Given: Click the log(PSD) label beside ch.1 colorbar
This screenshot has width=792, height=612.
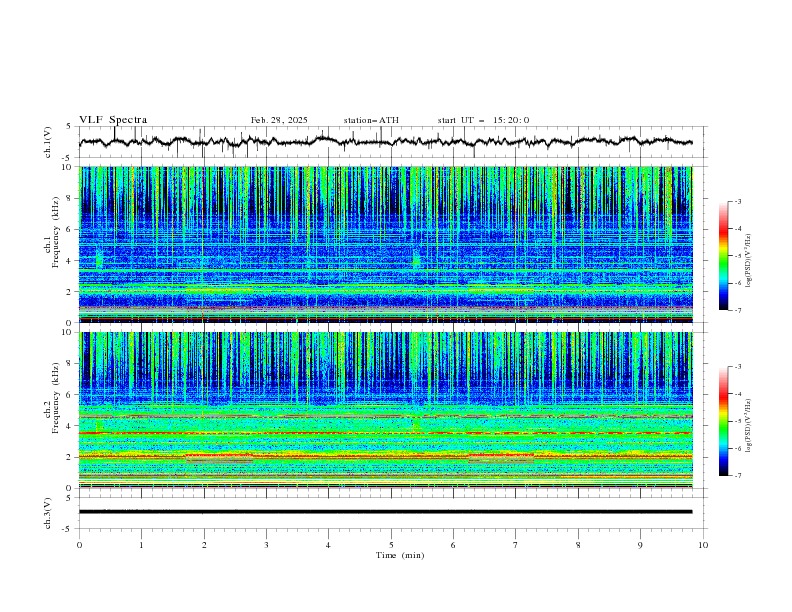Looking at the screenshot, I should coord(749,261).
